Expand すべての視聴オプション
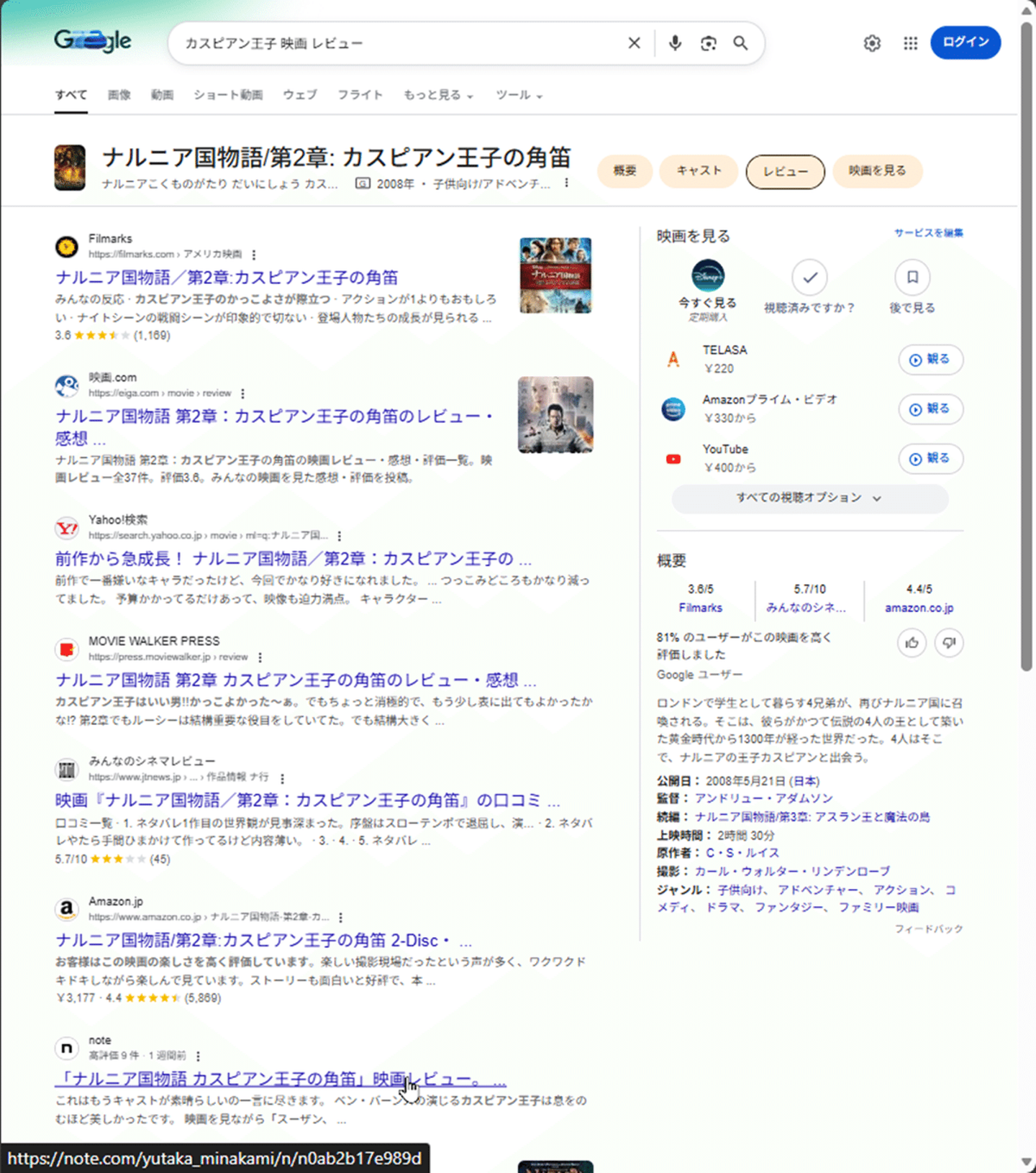The width and height of the screenshot is (1036, 1173). pyautogui.click(x=810, y=498)
